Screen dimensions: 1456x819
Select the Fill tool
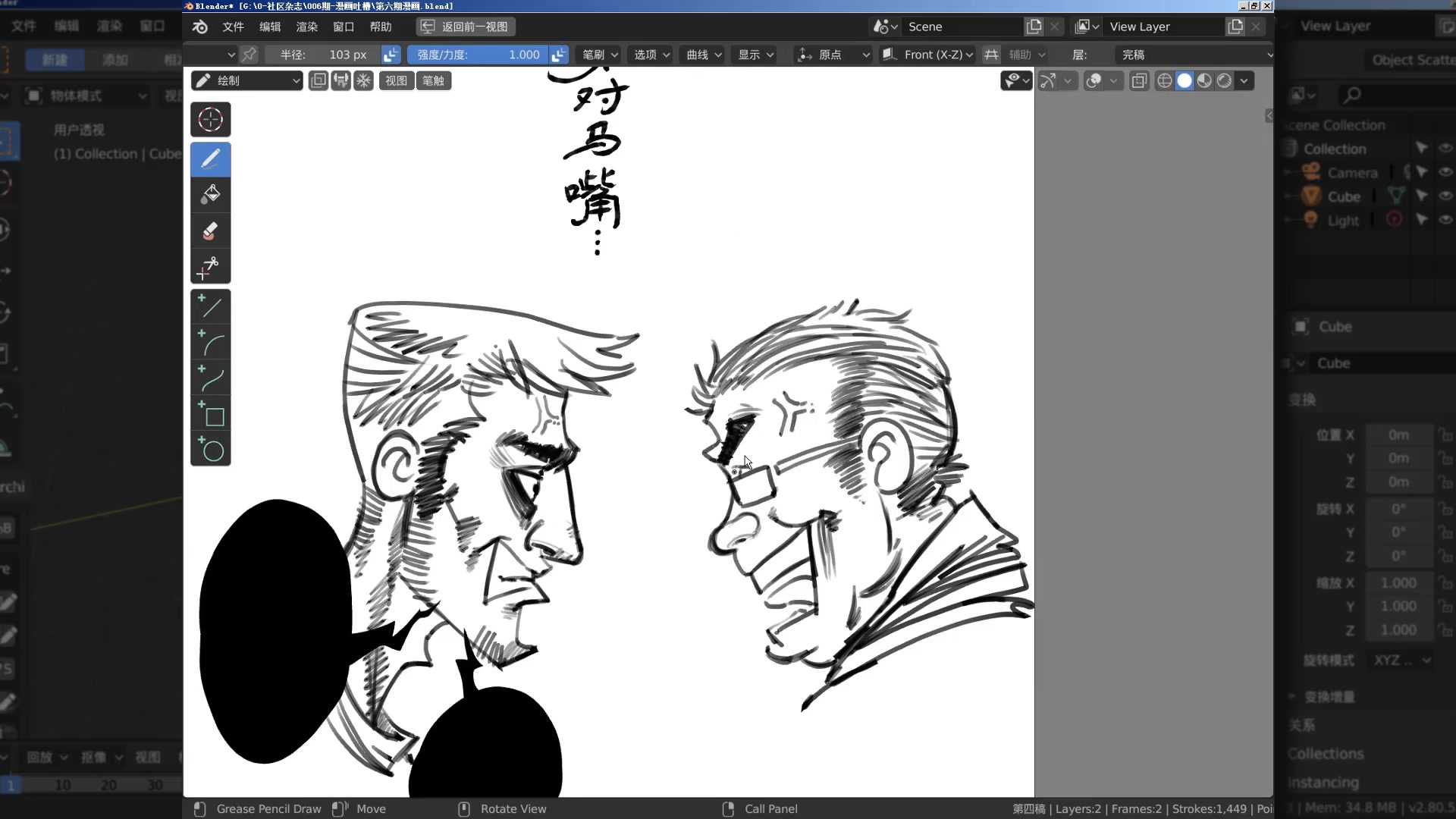click(x=211, y=194)
